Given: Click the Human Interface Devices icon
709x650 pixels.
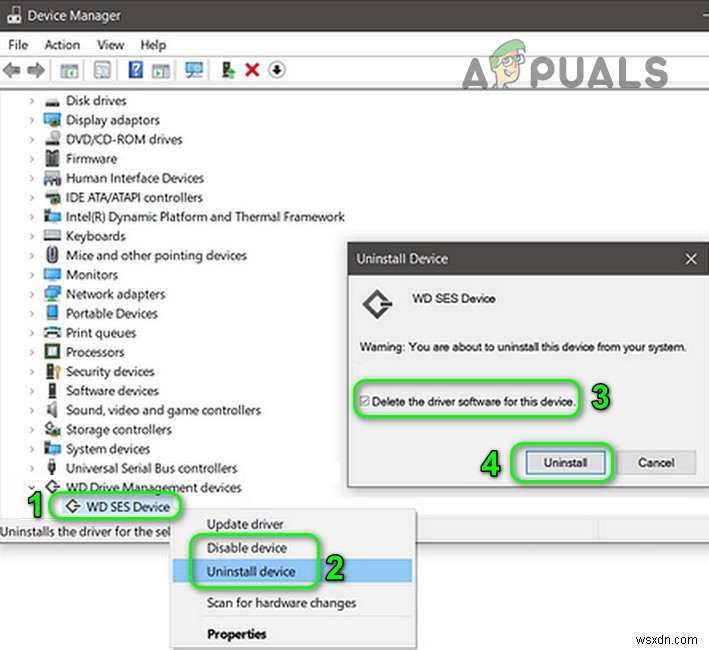Looking at the screenshot, I should pyautogui.click(x=52, y=178).
